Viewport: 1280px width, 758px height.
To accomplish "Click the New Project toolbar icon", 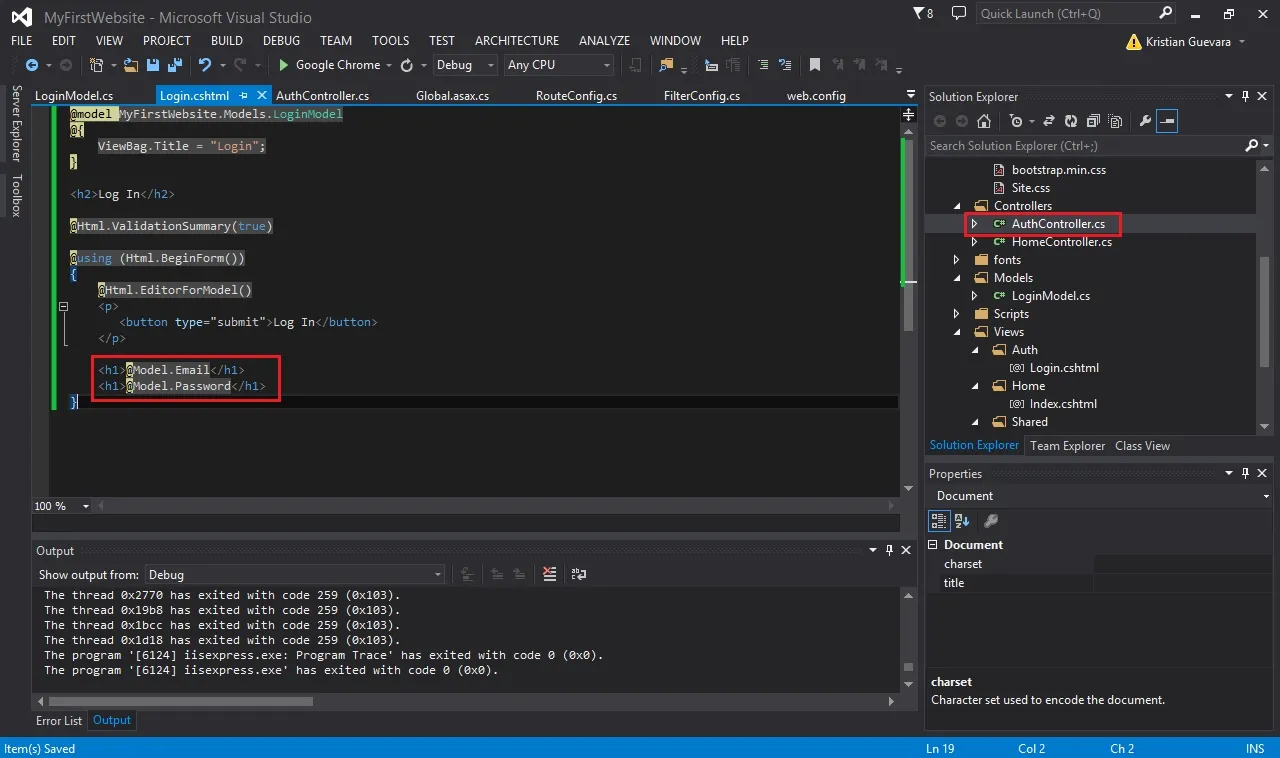I will pos(96,65).
